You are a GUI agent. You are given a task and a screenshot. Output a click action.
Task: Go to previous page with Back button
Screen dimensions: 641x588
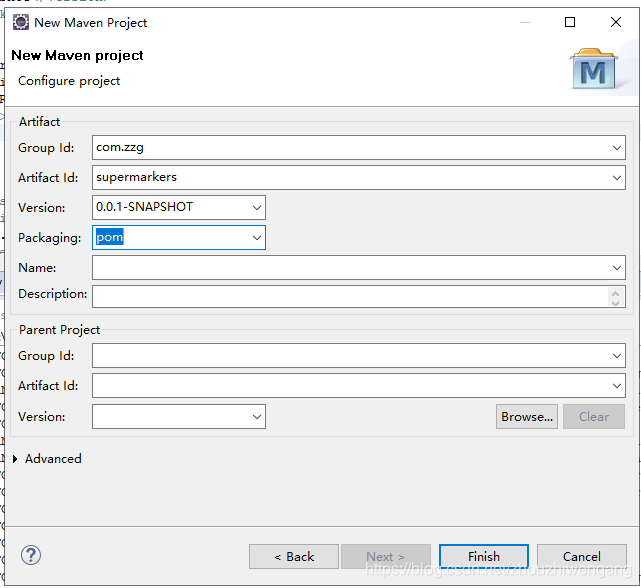tap(294, 557)
